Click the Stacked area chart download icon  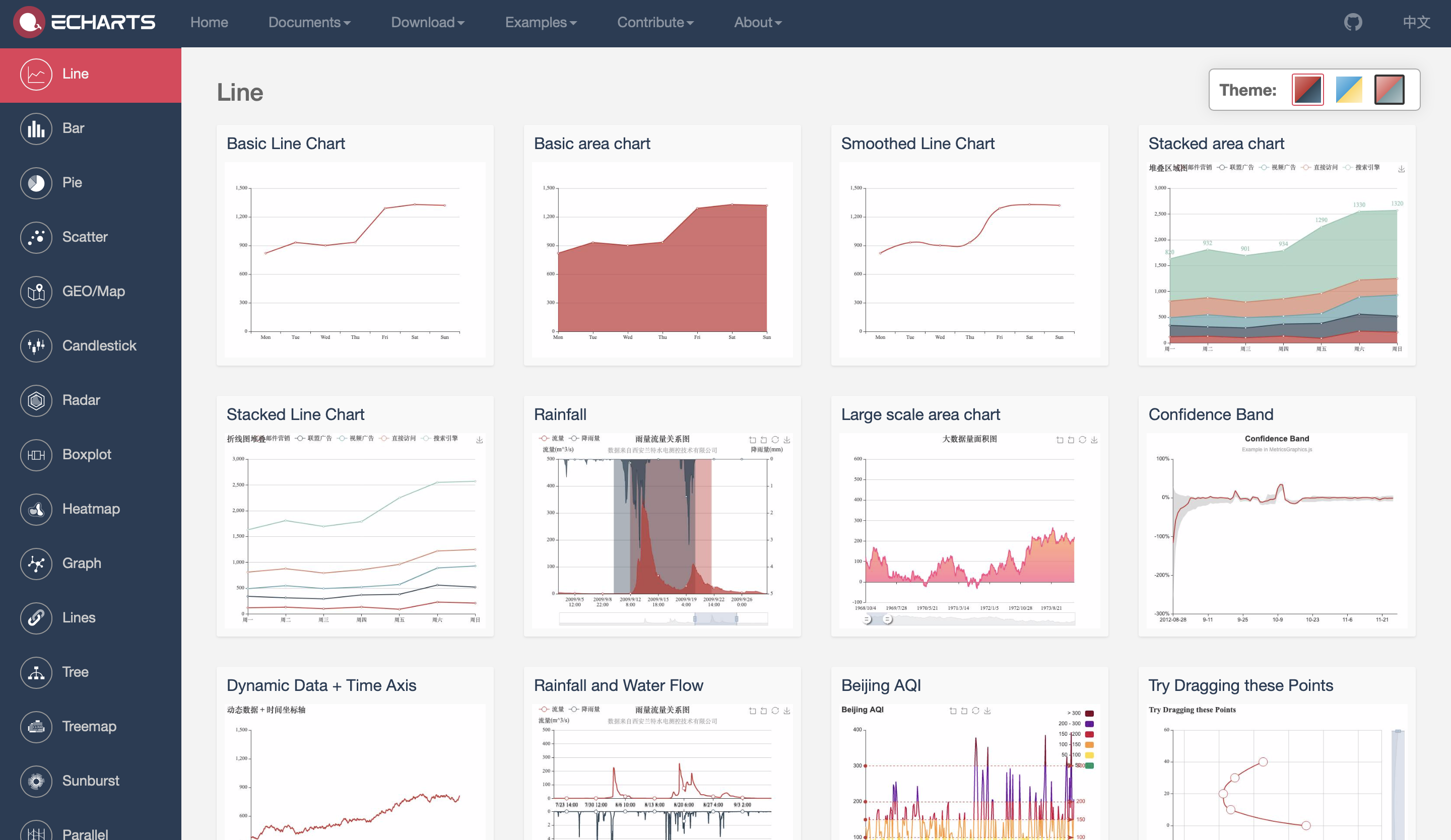click(1402, 169)
